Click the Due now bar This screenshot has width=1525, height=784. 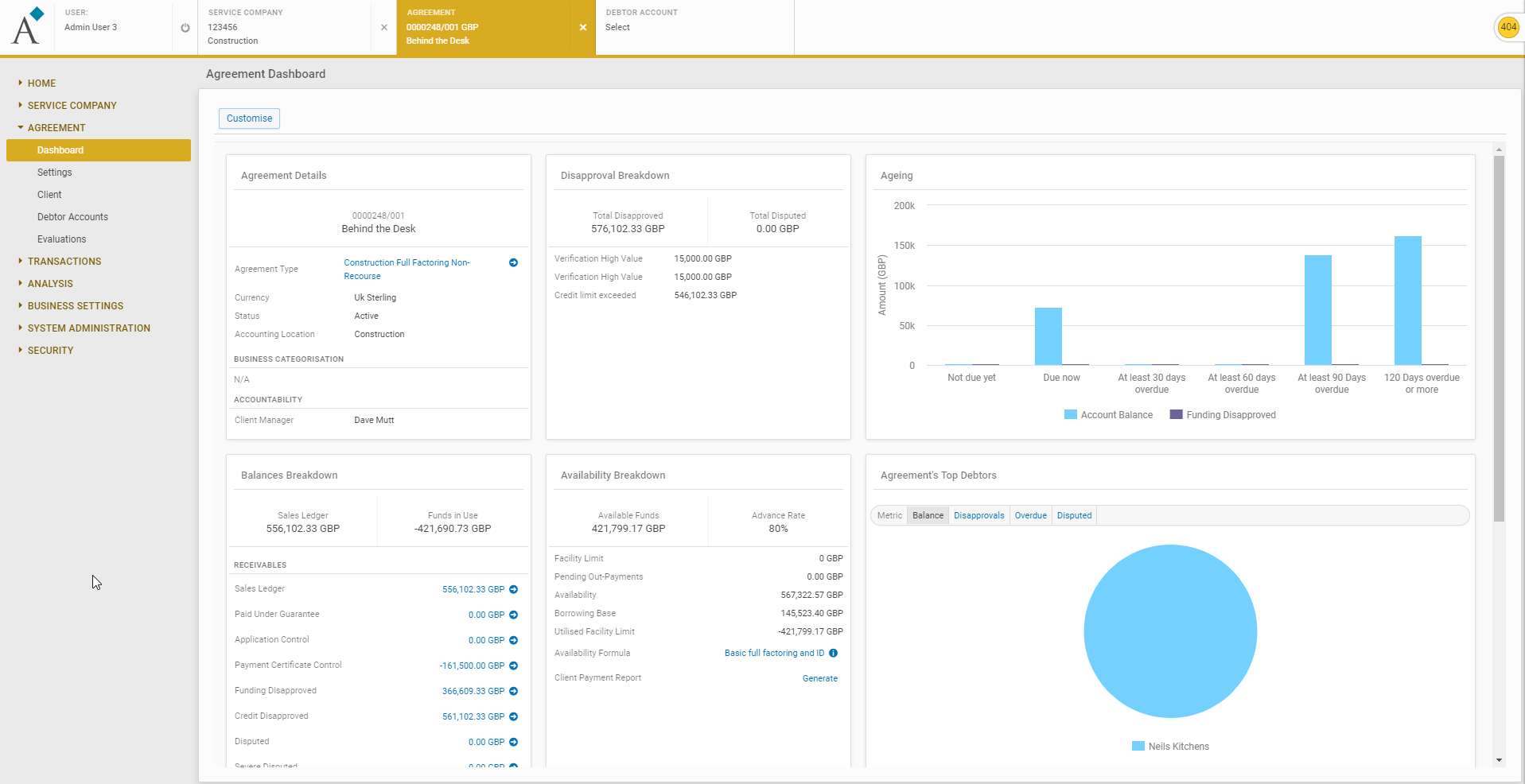(1048, 336)
